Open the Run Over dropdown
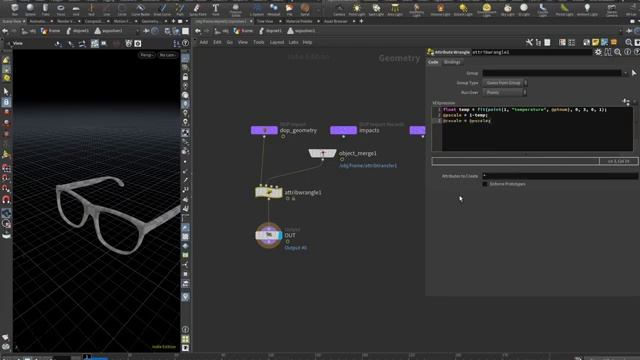 pyautogui.click(x=504, y=93)
